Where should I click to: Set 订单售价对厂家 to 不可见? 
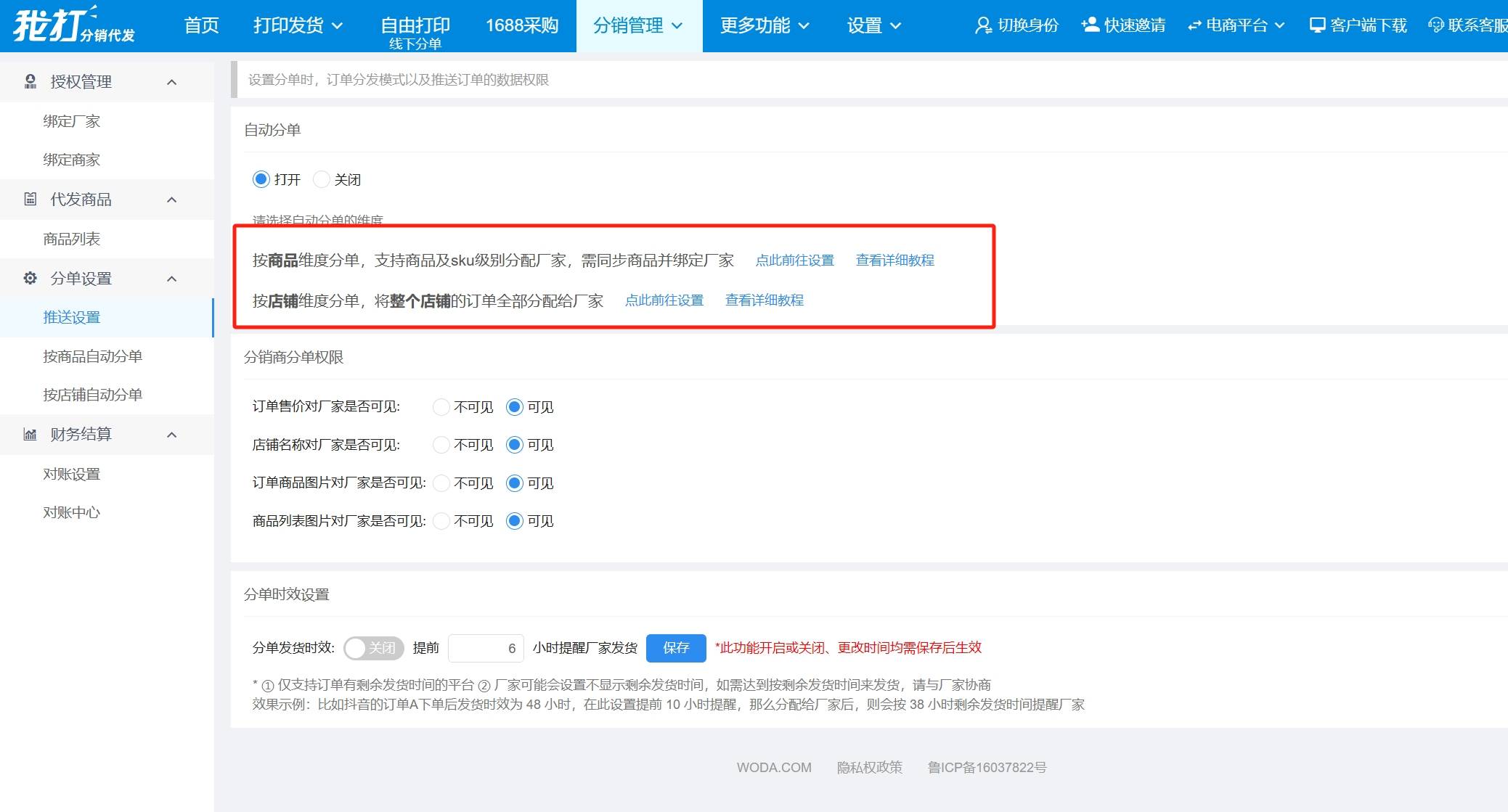[441, 407]
